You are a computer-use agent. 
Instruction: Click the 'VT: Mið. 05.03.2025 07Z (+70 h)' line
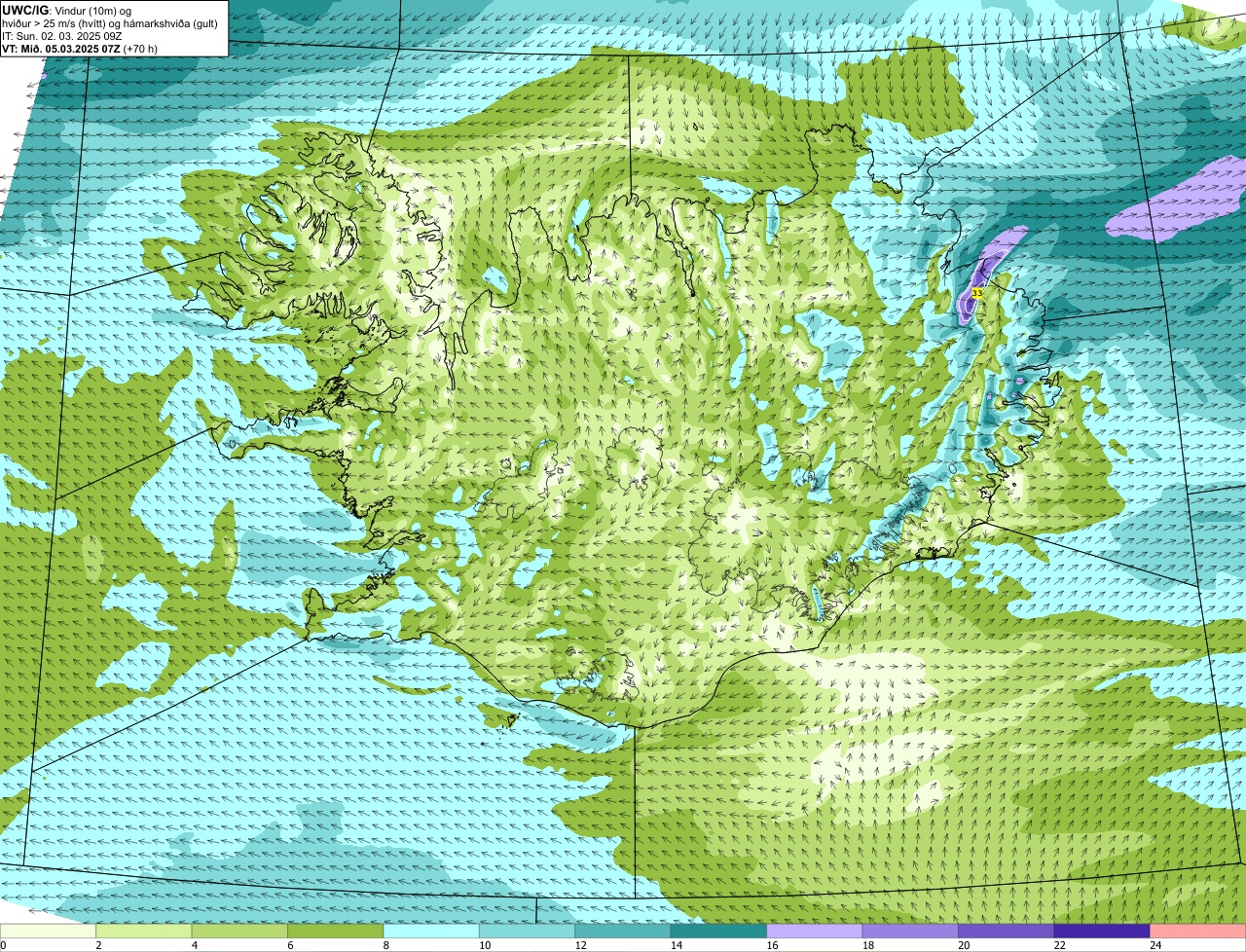tap(80, 48)
